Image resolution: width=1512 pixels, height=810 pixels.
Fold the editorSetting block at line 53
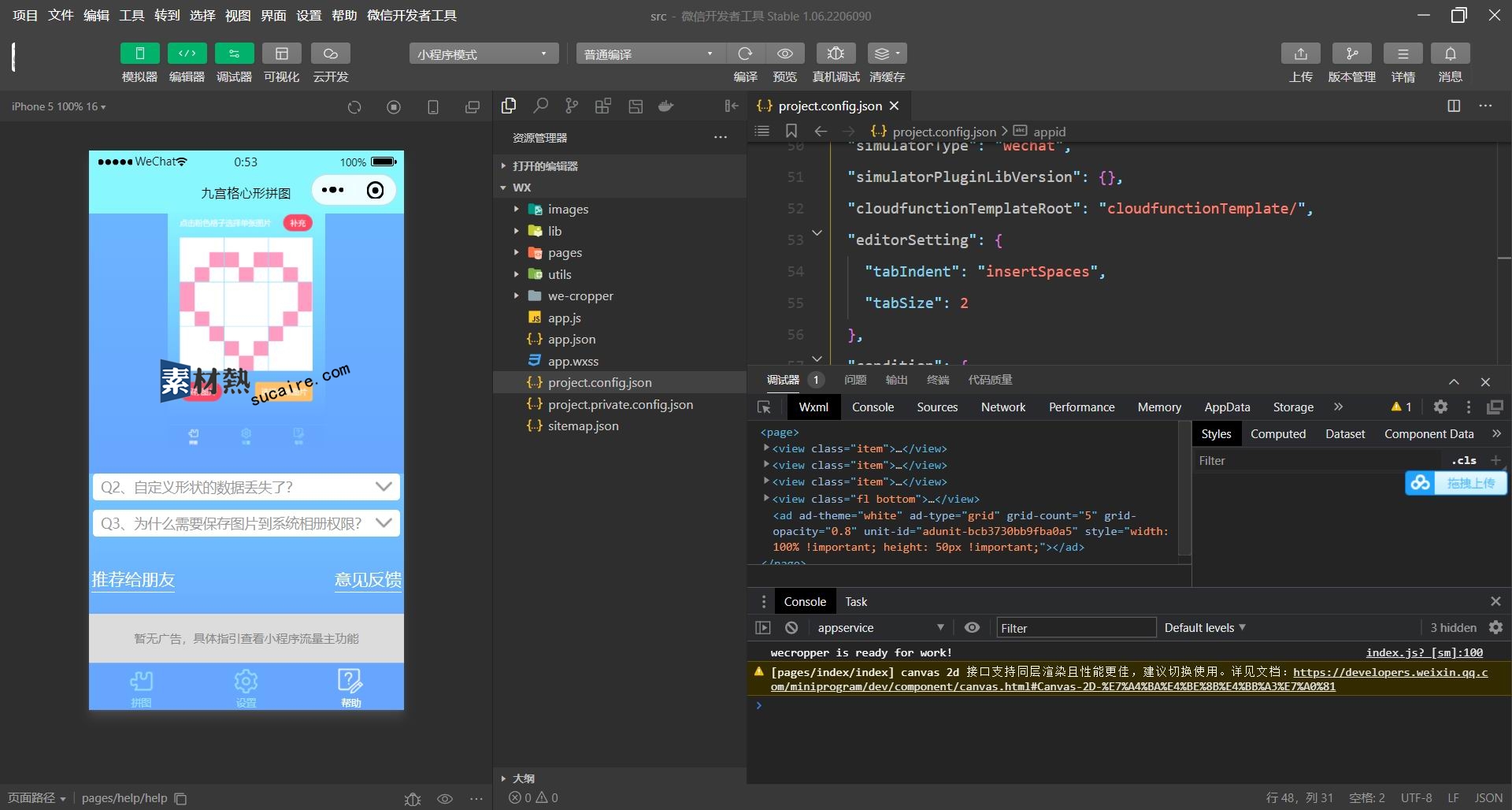[817, 233]
